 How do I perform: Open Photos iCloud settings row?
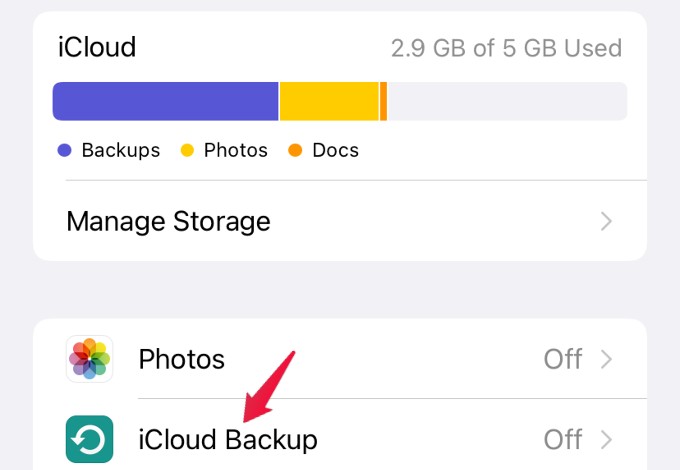point(340,359)
